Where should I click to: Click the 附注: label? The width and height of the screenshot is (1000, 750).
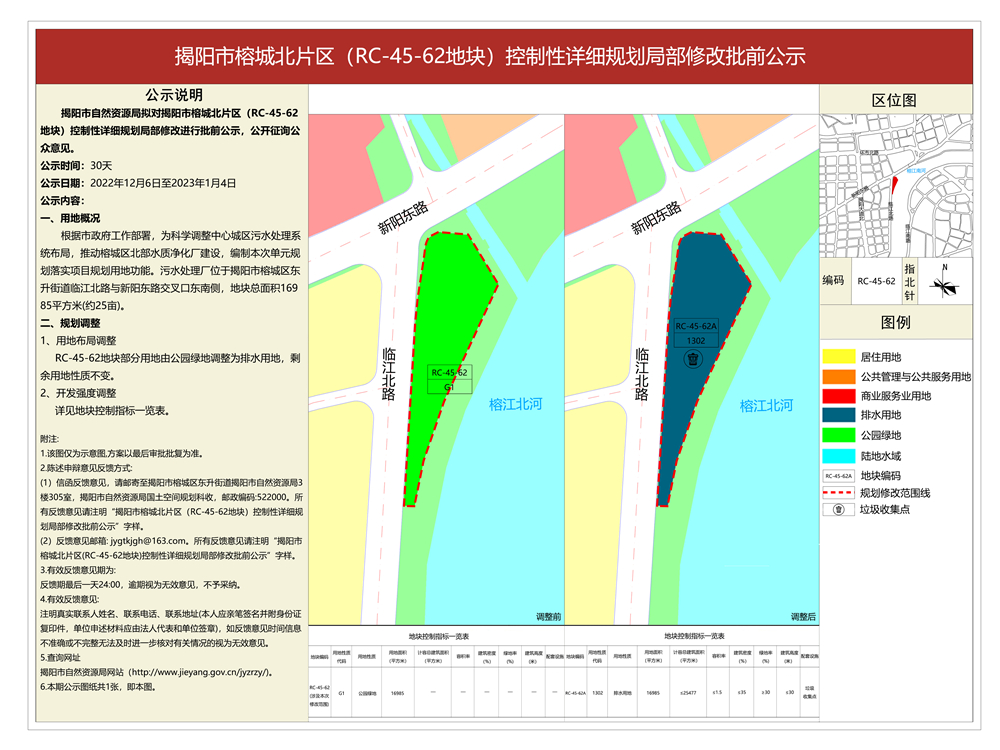pos(50,439)
